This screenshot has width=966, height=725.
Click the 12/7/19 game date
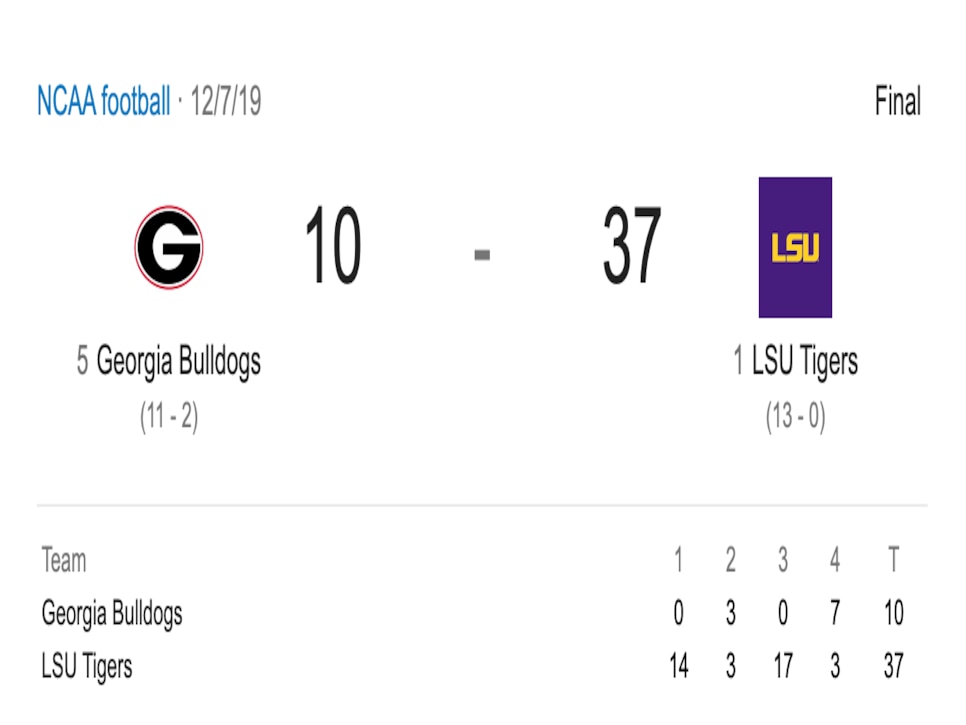[x=226, y=101]
